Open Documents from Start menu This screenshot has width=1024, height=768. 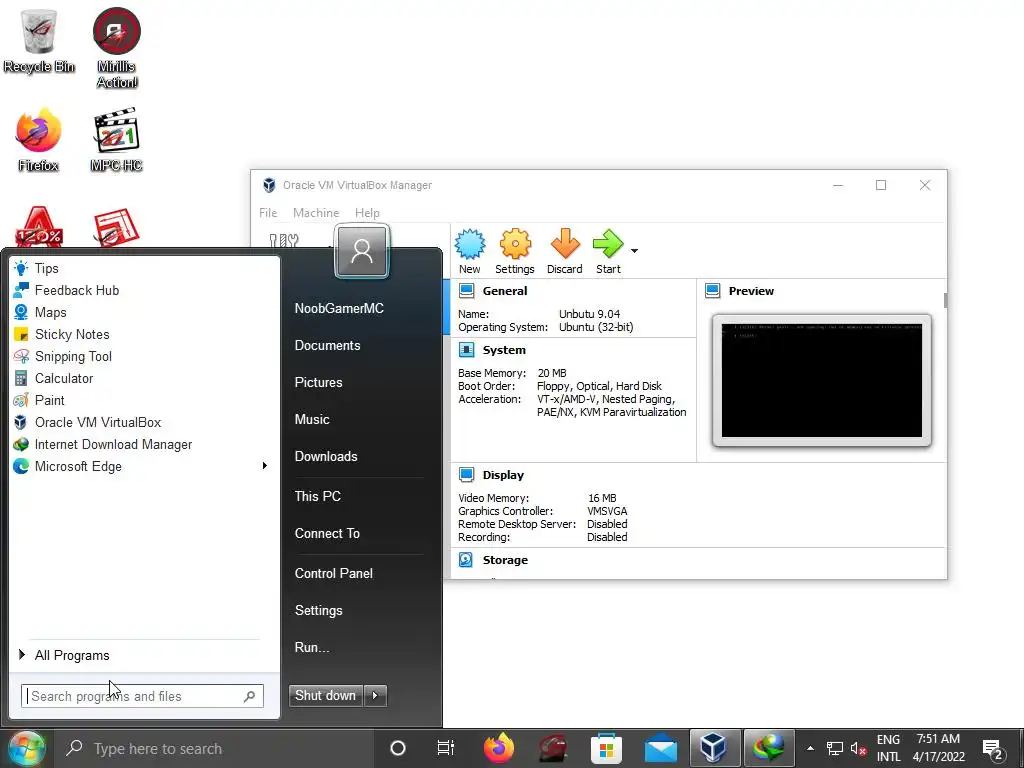click(x=327, y=345)
